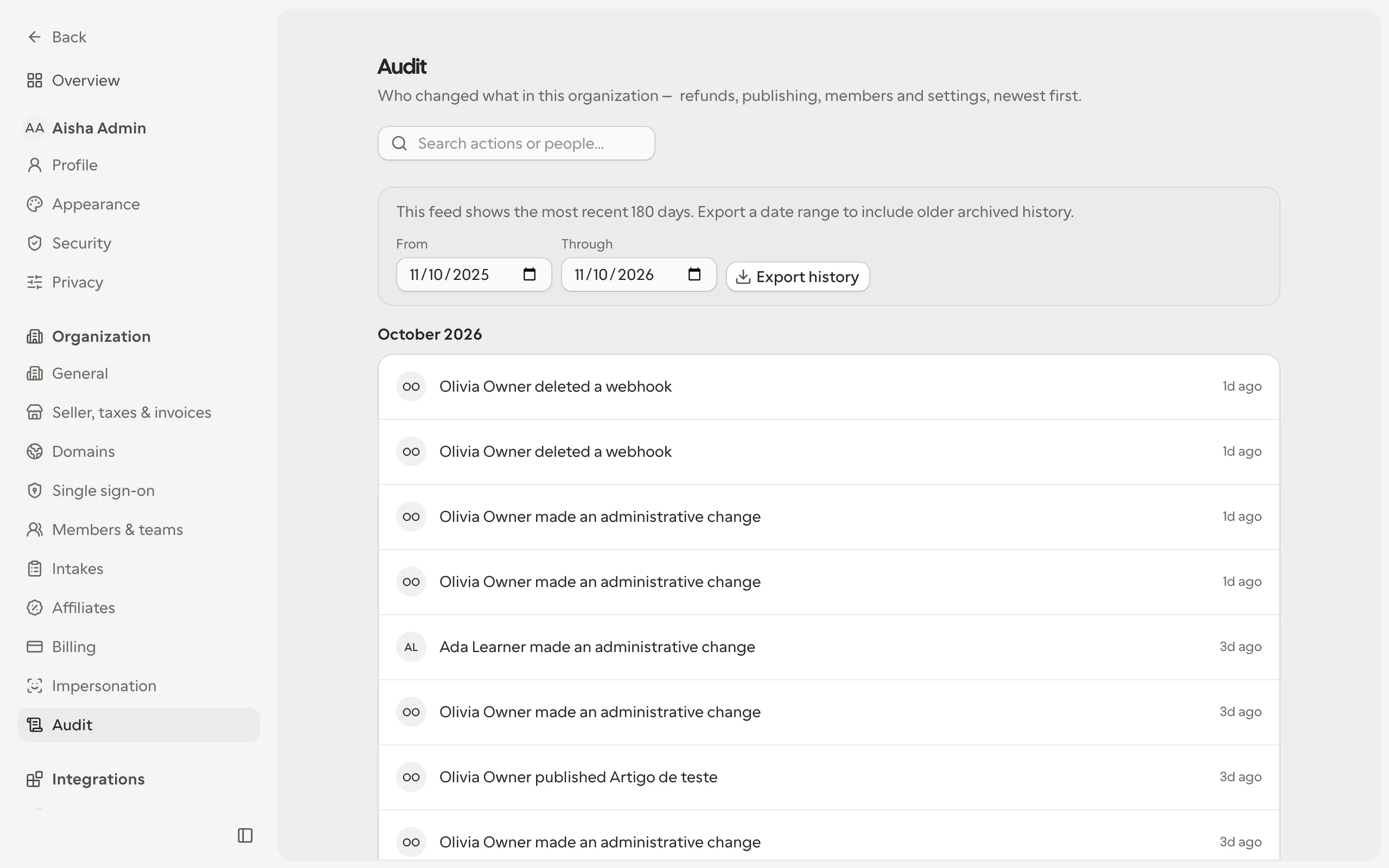The height and width of the screenshot is (868, 1389).
Task: Click the Through date field showing 11/10/2026
Action: click(639, 275)
